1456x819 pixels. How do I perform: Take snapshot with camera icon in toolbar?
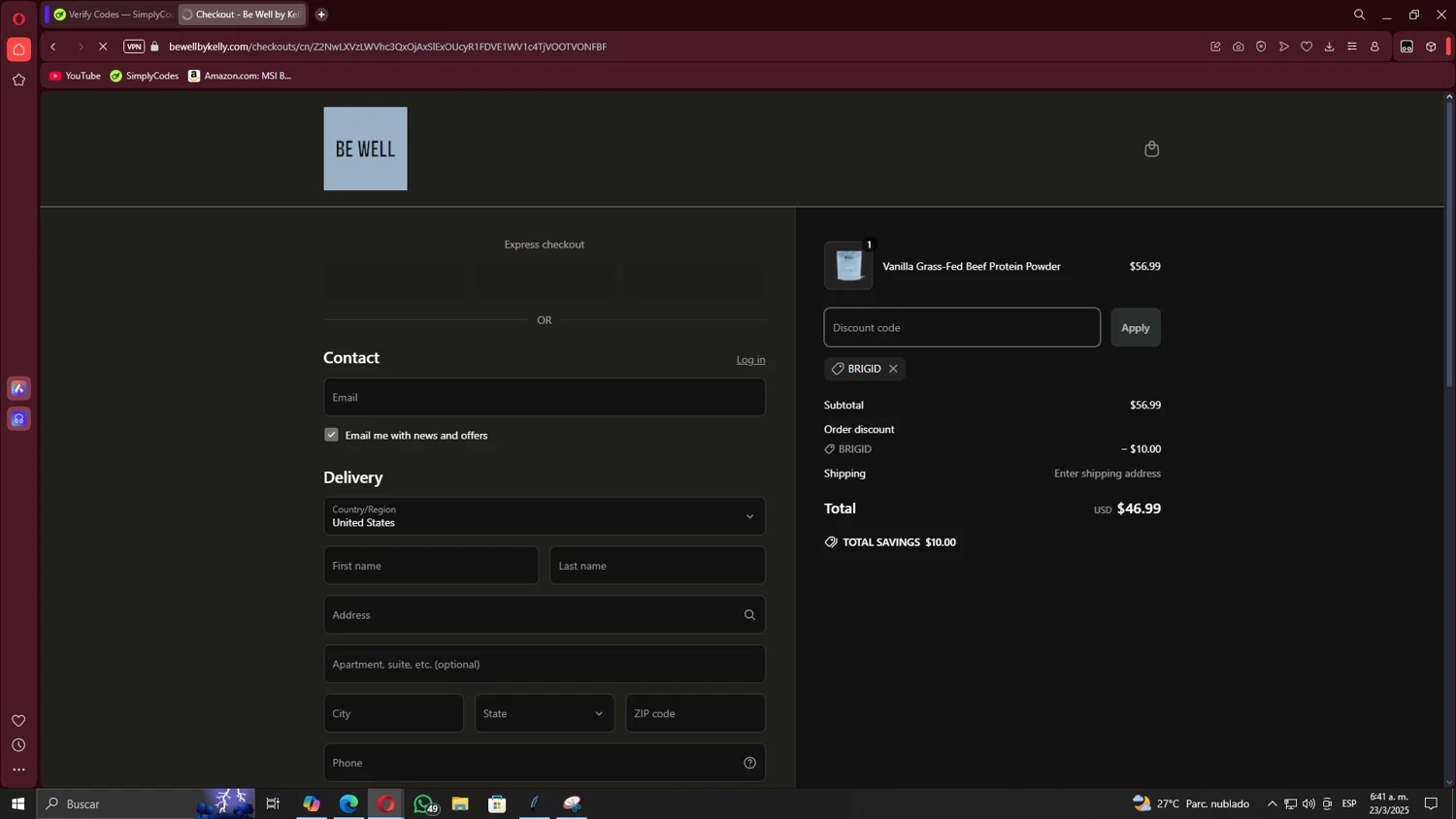click(1239, 47)
